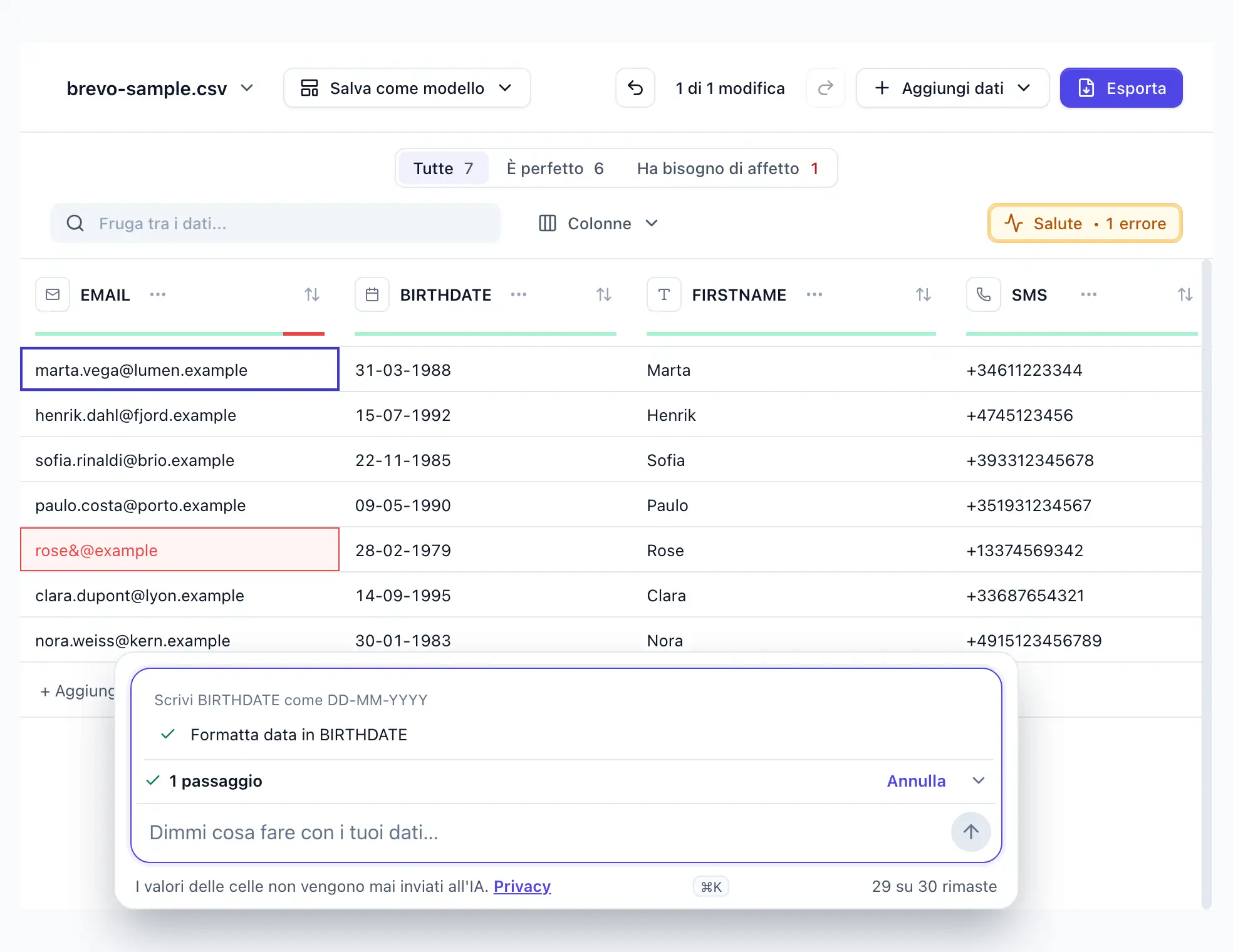Viewport: 1233px width, 952px height.
Task: Click the BIRTHDATE calendar type icon
Action: point(372,294)
